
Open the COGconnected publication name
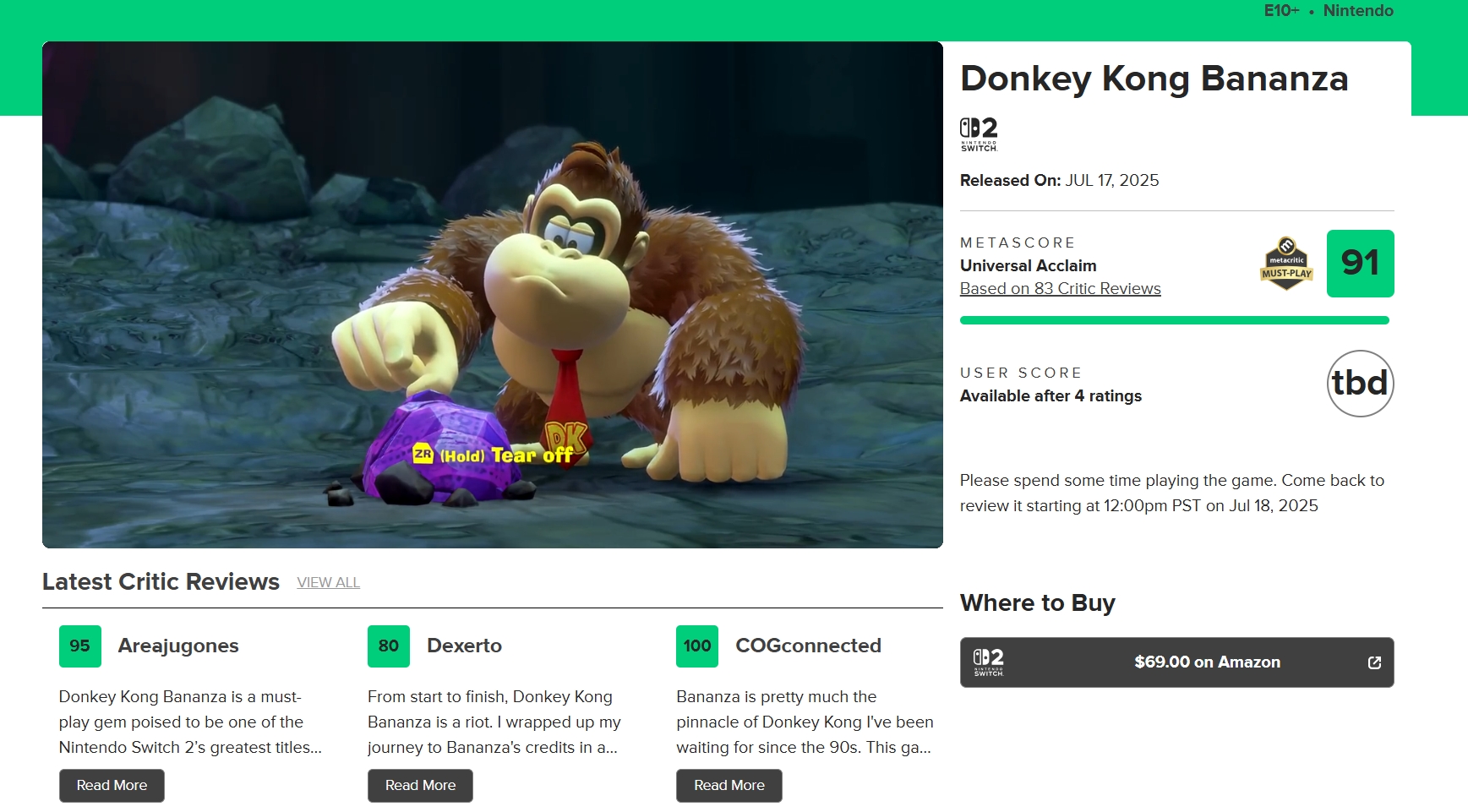pos(808,646)
